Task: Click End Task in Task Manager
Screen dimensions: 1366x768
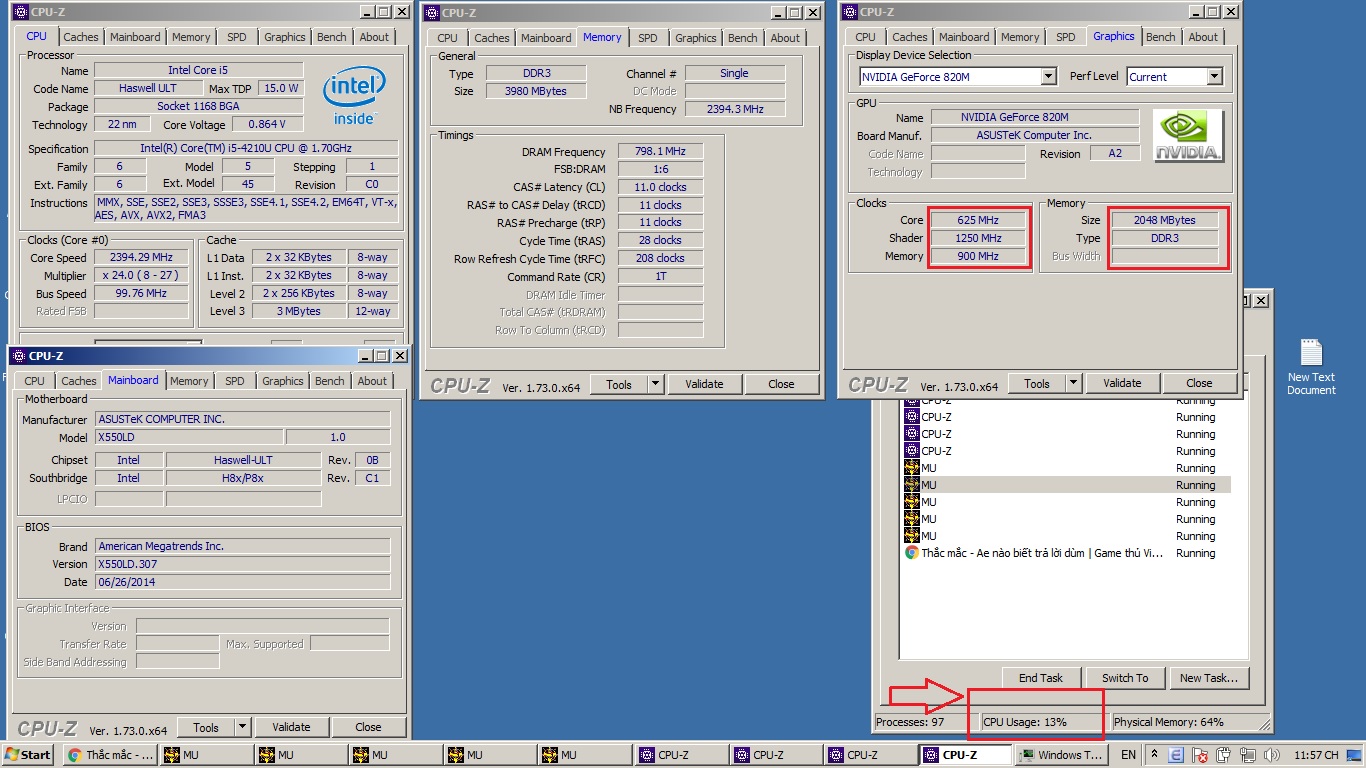Action: click(x=1041, y=678)
